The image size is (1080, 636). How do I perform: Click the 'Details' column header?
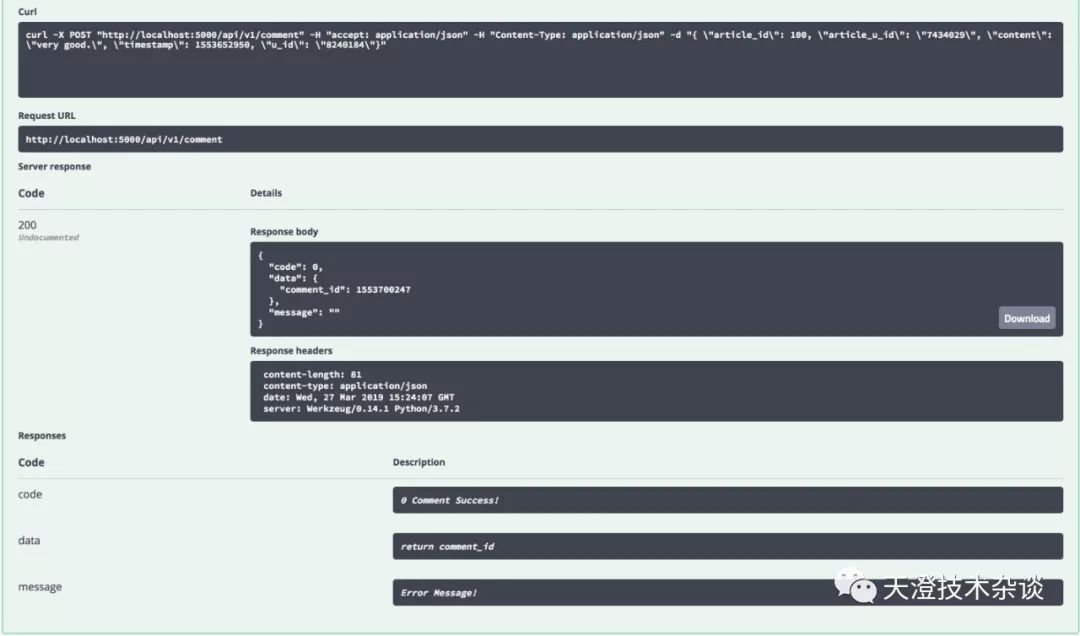[266, 193]
